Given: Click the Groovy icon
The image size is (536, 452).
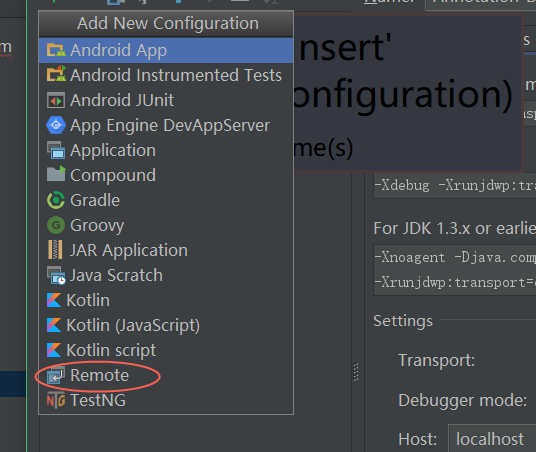Looking at the screenshot, I should (56, 225).
